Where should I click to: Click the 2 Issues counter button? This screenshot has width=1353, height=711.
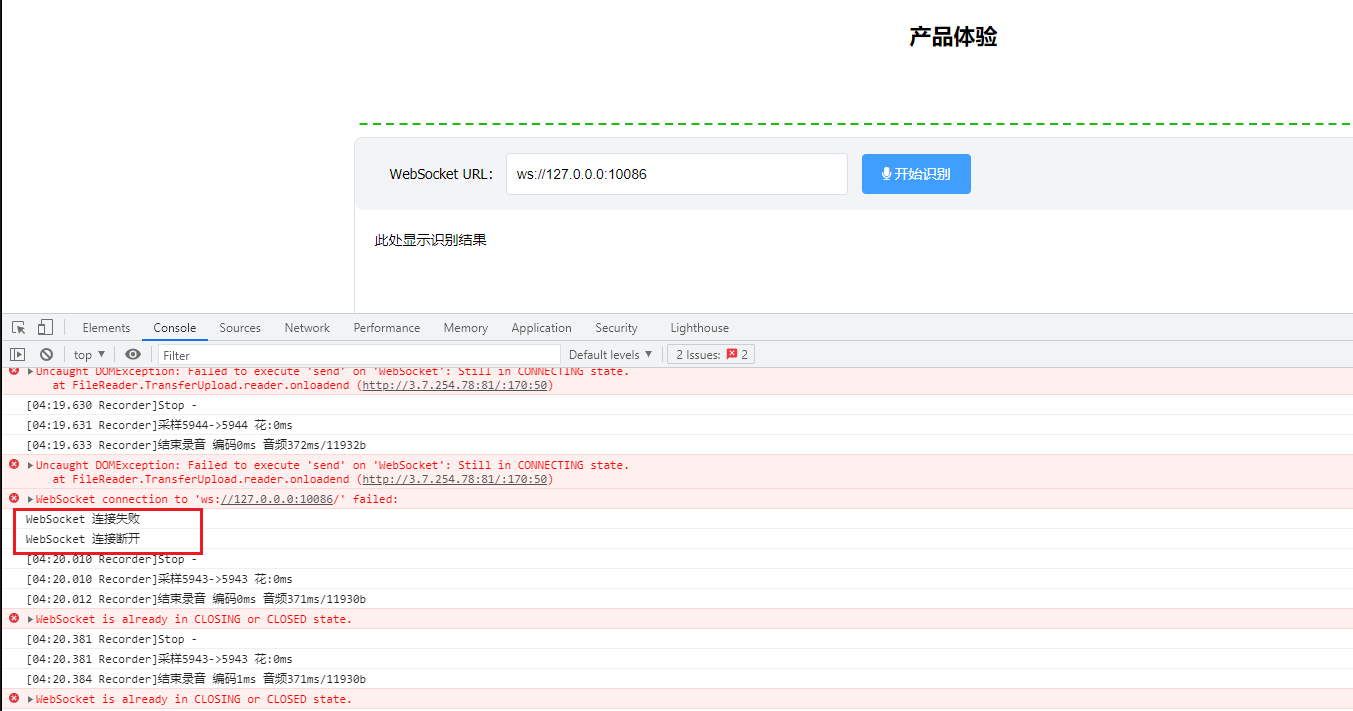(710, 354)
